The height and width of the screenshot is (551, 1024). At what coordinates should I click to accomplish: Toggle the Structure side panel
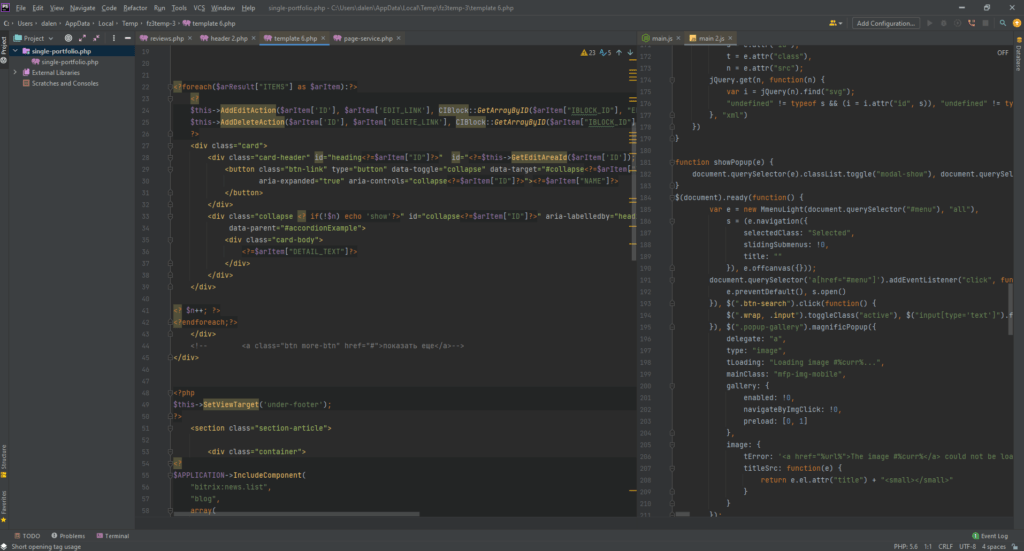tap(4, 459)
